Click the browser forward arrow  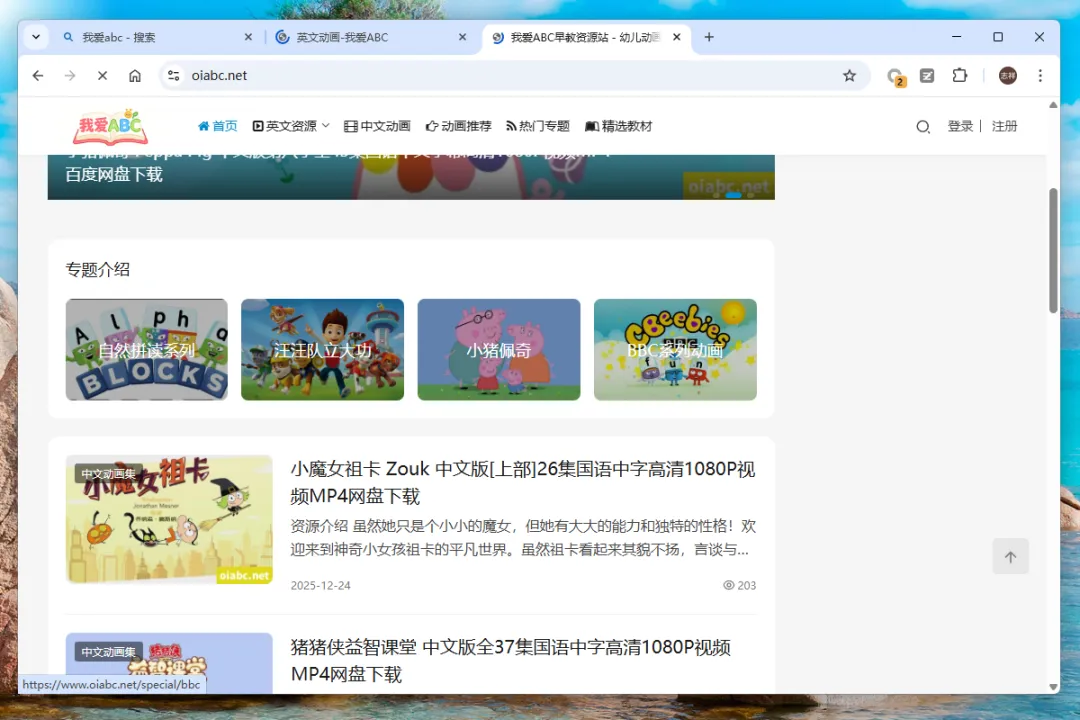click(70, 76)
